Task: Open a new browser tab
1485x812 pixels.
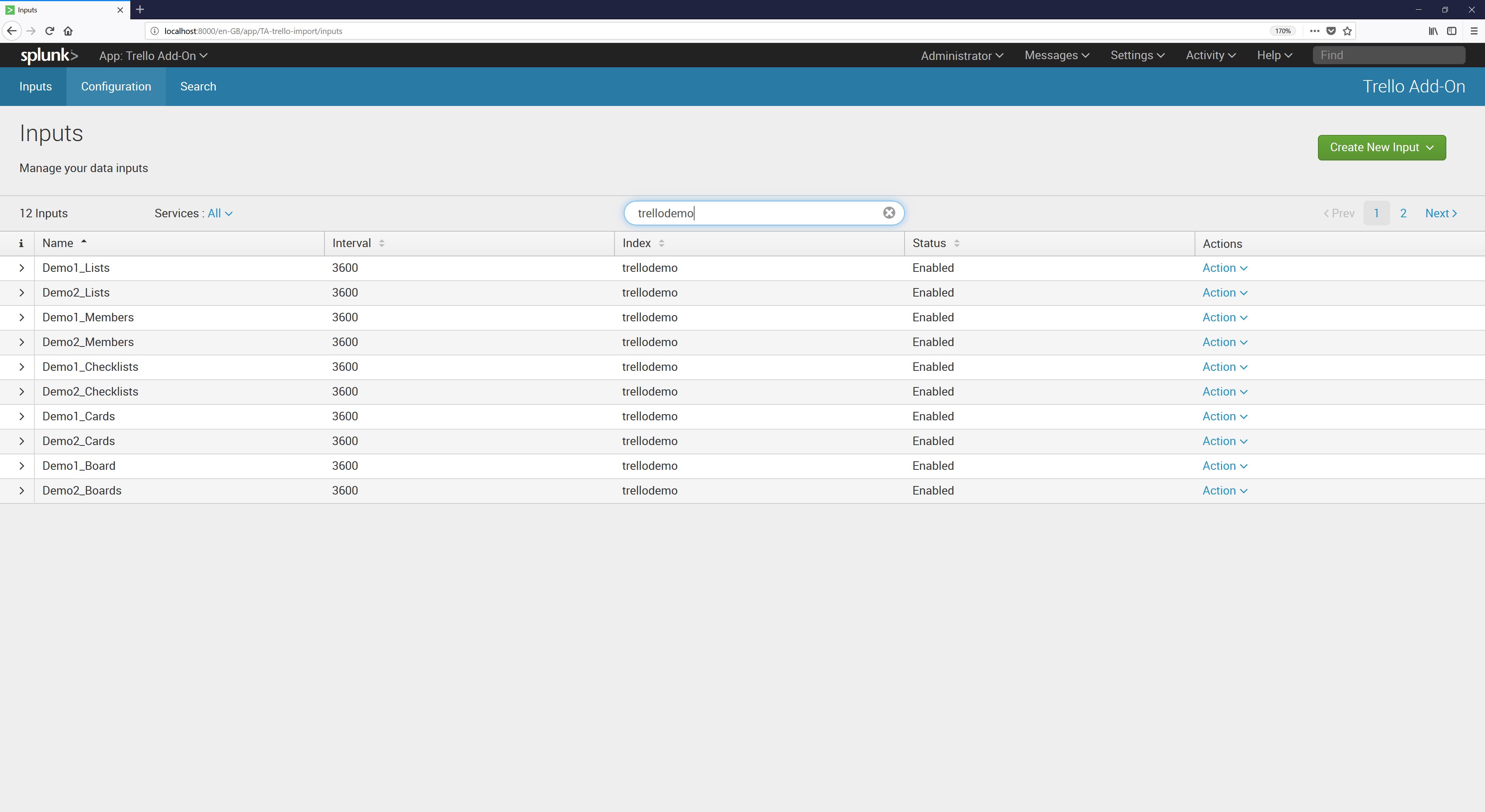Action: (x=140, y=9)
